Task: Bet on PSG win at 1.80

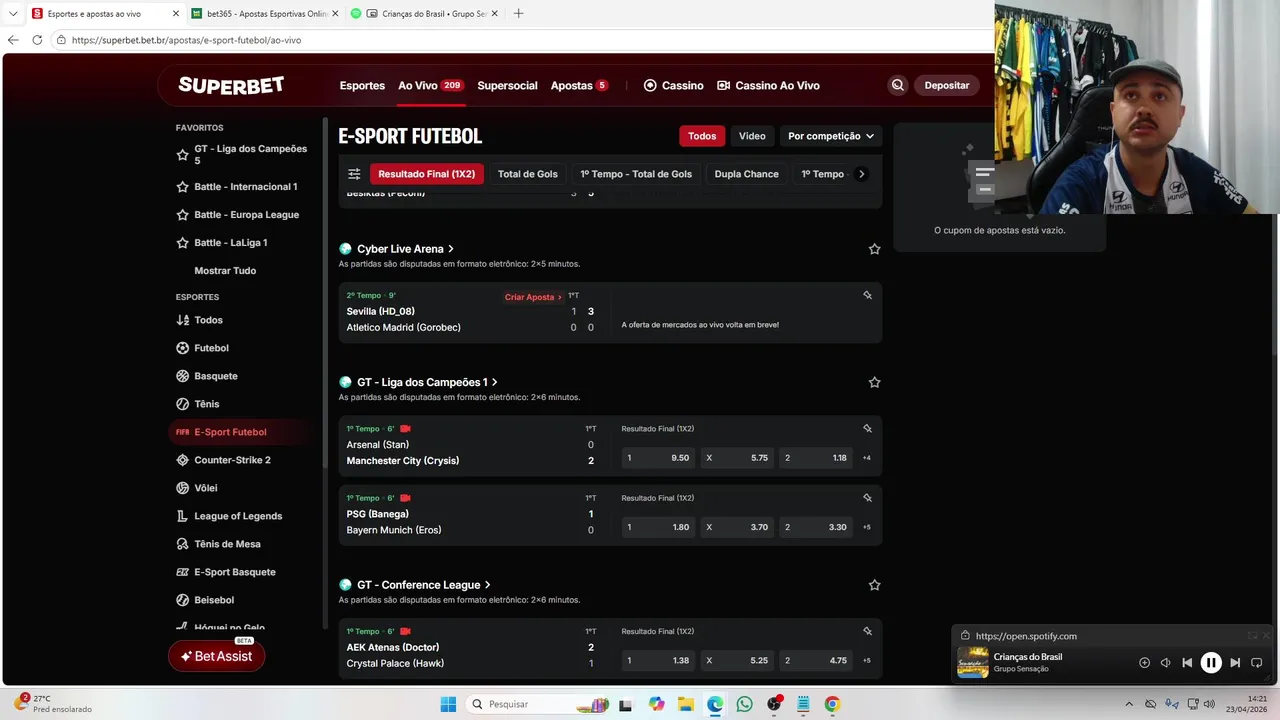Action: coord(658,527)
